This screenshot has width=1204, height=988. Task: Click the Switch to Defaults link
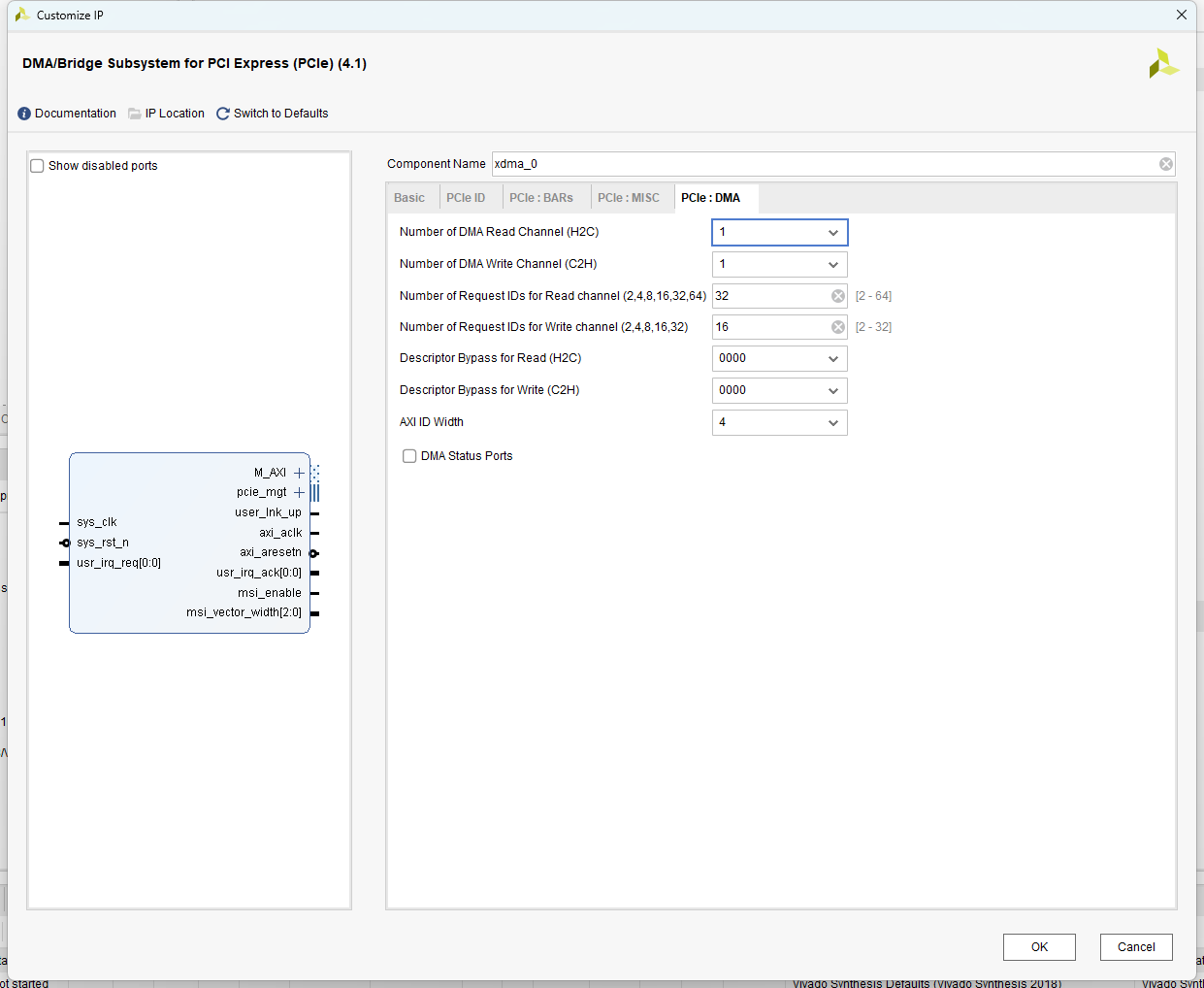[x=280, y=114]
